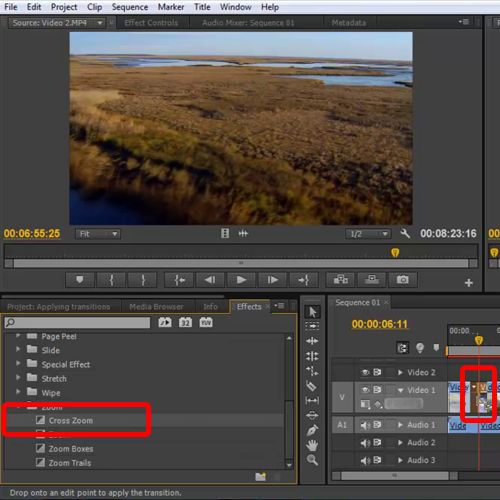This screenshot has width=500, height=500.
Task: Click the timeline Set Unnumbered Marker icon
Action: [436, 348]
